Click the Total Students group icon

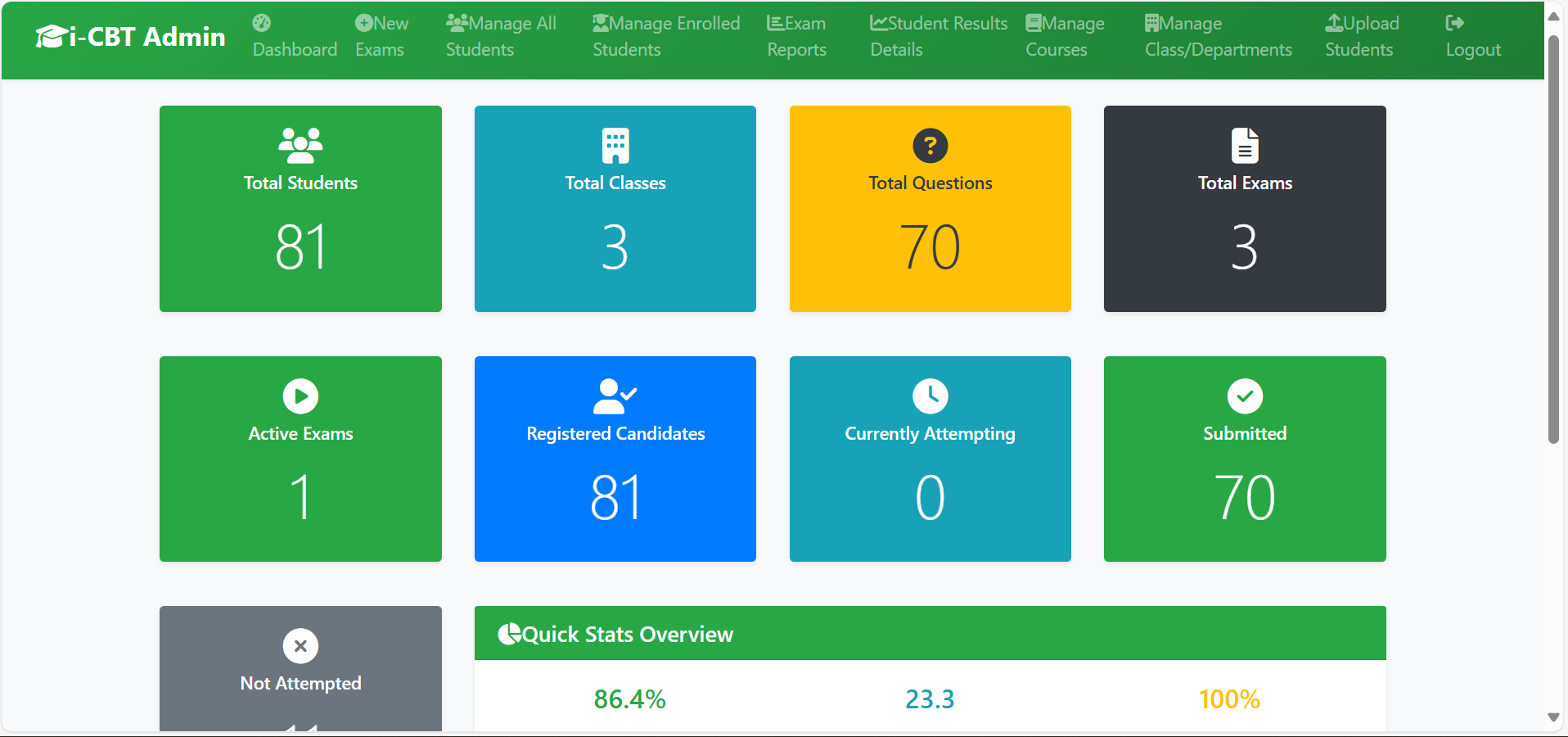coord(300,146)
